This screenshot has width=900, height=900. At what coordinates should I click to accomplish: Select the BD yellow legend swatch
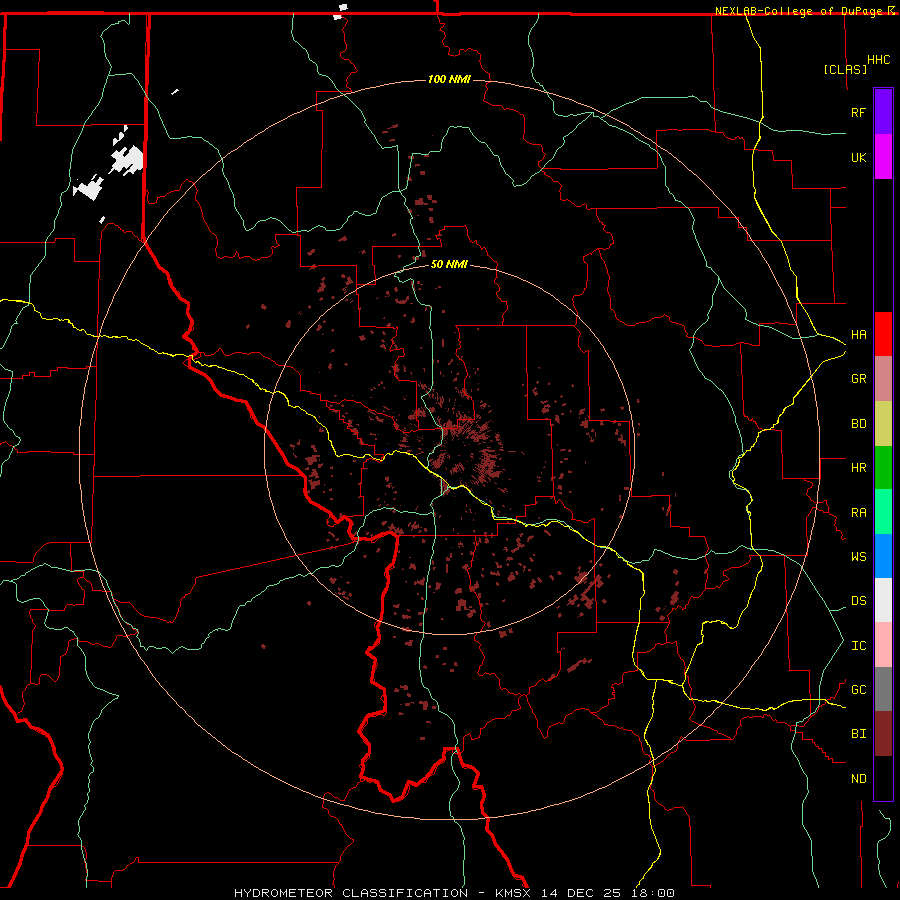[x=883, y=424]
